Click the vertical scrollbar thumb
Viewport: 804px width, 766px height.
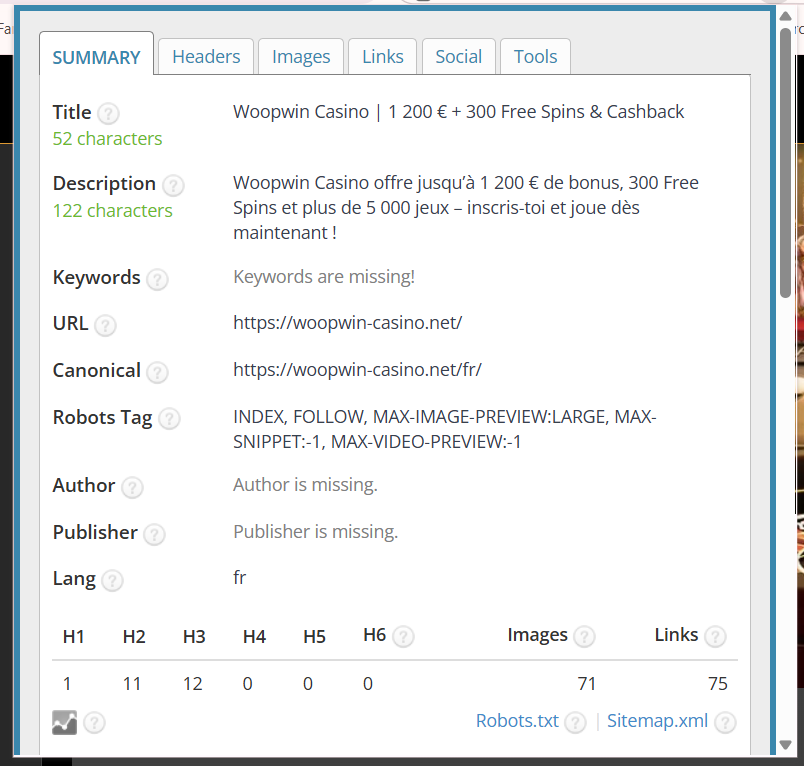click(786, 162)
